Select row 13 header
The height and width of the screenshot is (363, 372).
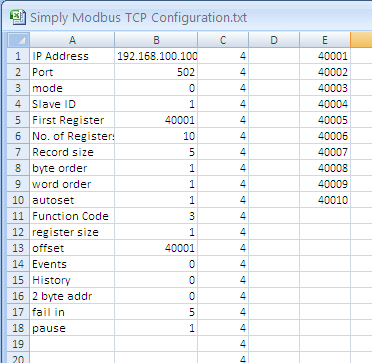click(x=18, y=248)
